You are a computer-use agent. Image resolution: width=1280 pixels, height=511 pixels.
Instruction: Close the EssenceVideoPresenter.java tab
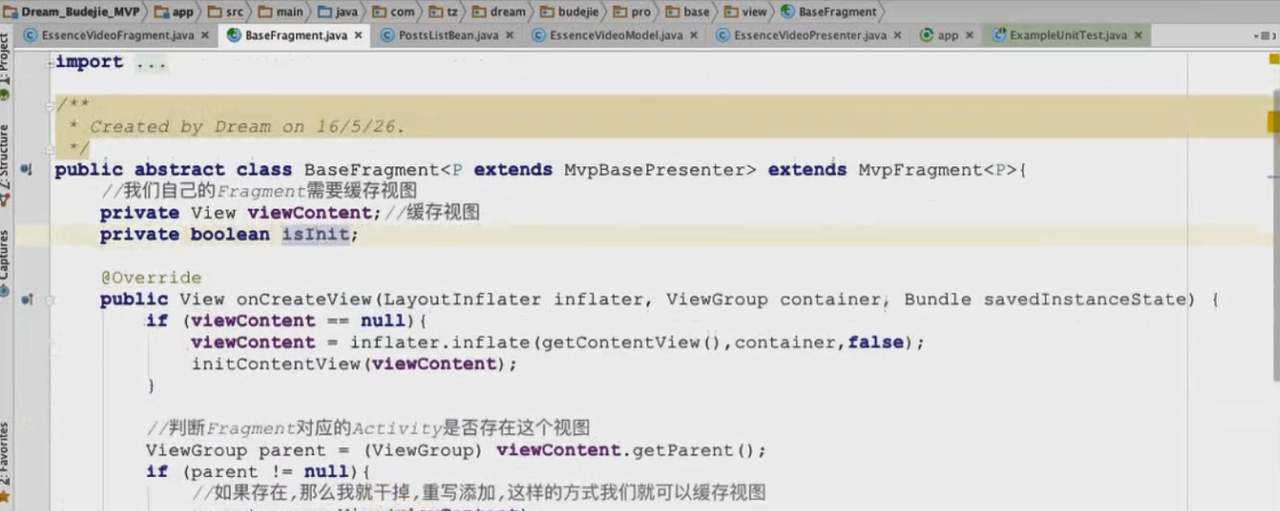tap(897, 35)
